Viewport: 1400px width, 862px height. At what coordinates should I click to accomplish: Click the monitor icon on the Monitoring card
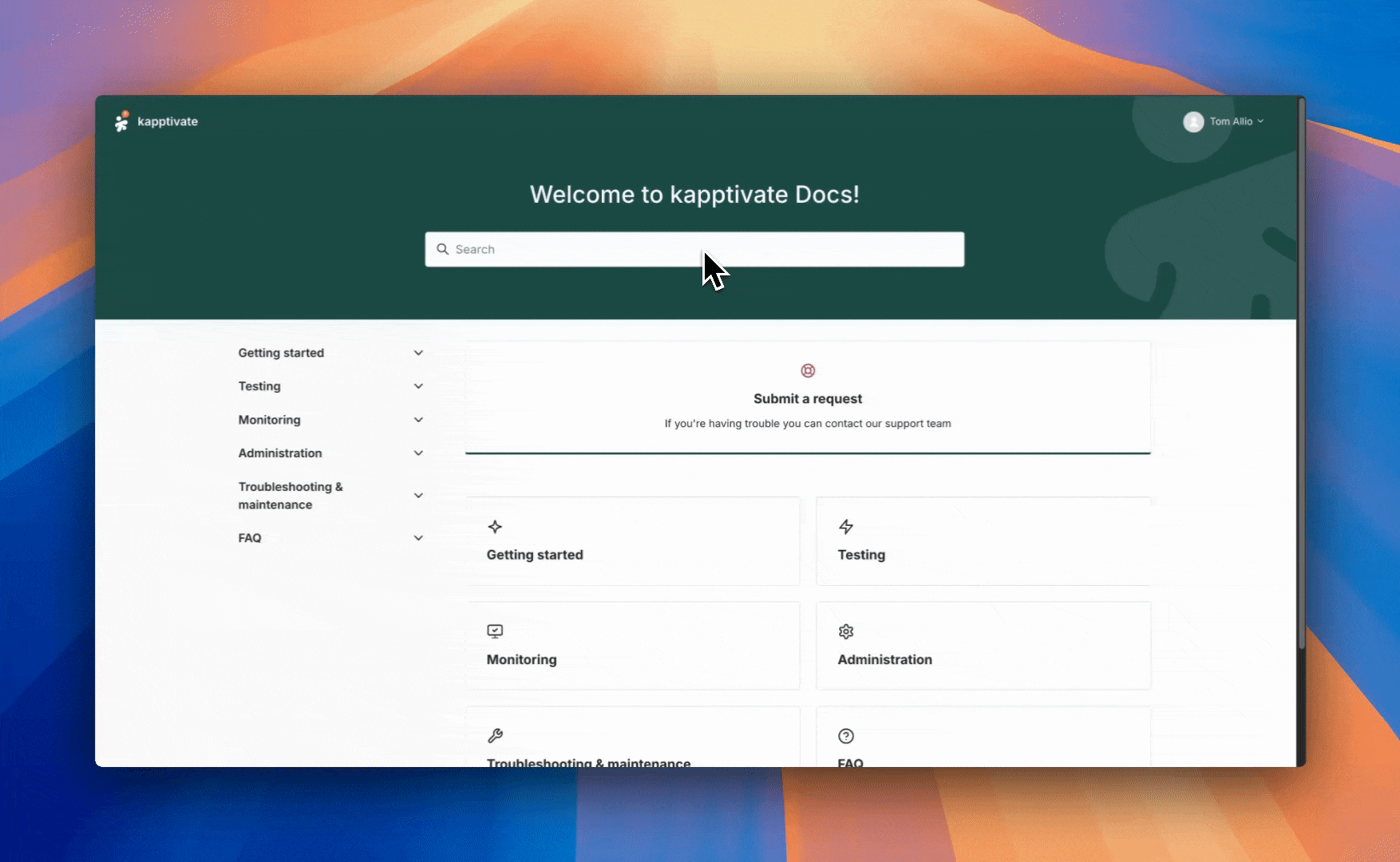click(x=495, y=631)
